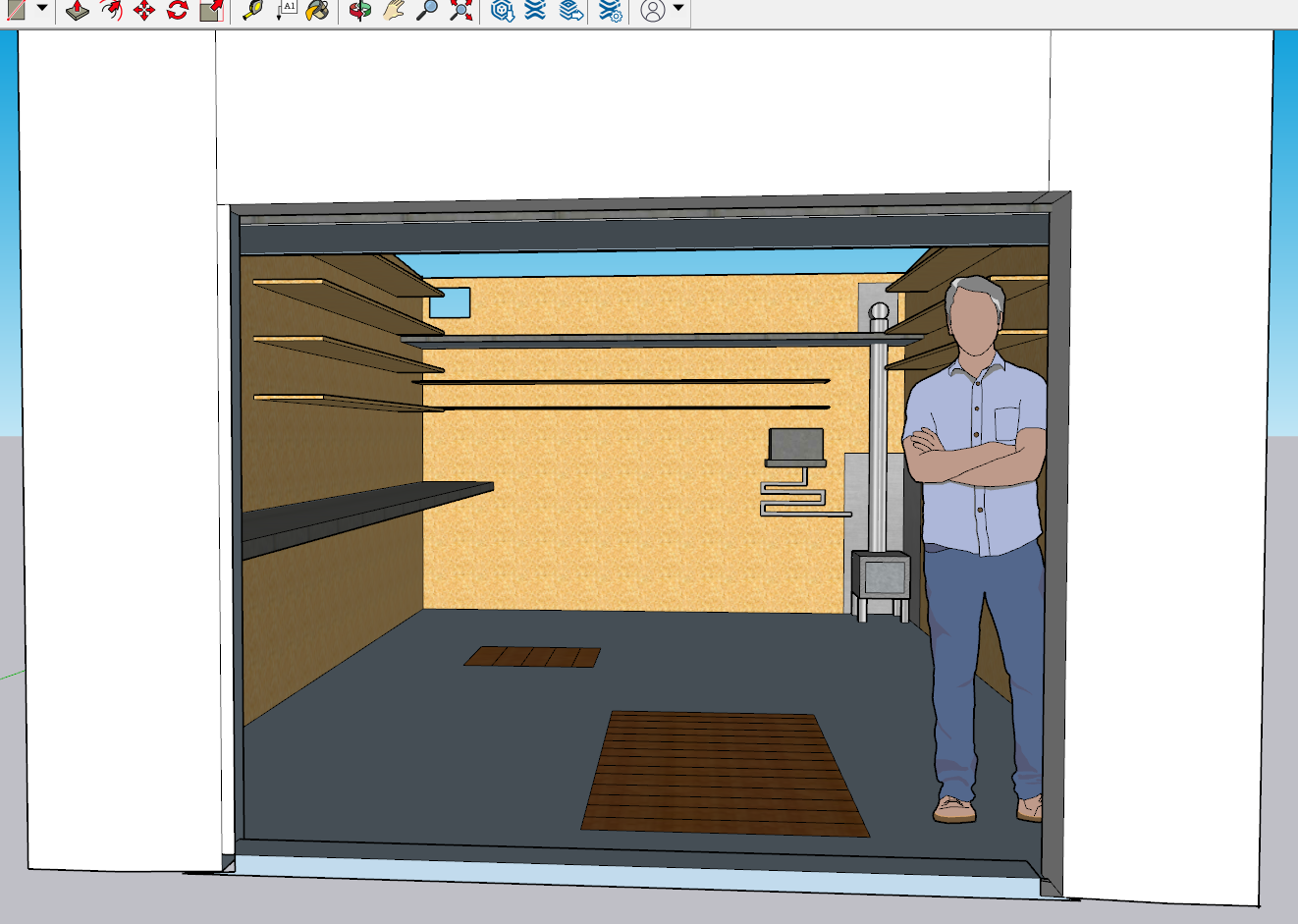The width and height of the screenshot is (1298, 924).
Task: Pick the Paint Bucket tool
Action: click(317, 11)
